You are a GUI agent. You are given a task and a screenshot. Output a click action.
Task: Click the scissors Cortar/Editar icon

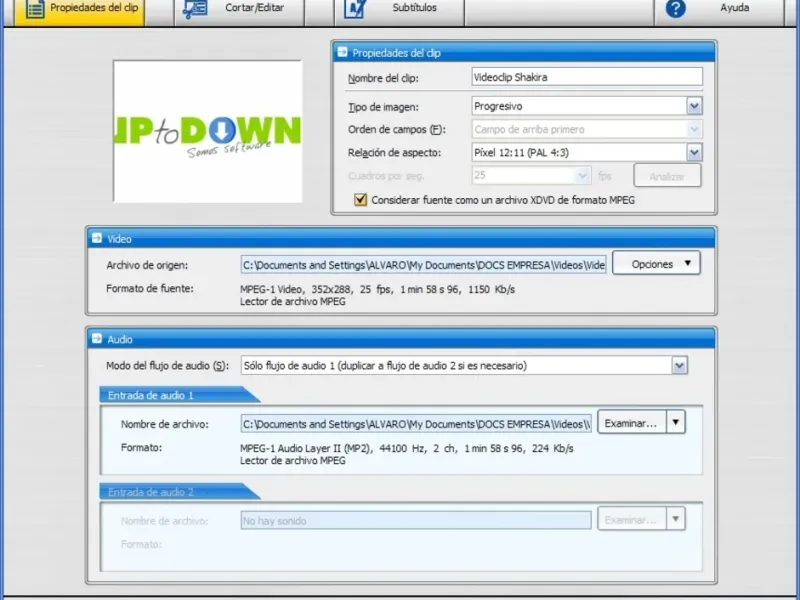[x=195, y=9]
